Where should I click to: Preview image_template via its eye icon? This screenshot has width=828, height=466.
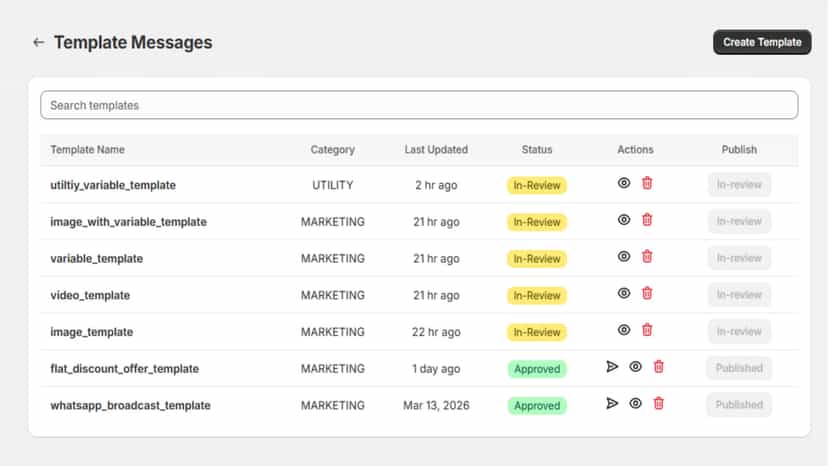click(624, 330)
